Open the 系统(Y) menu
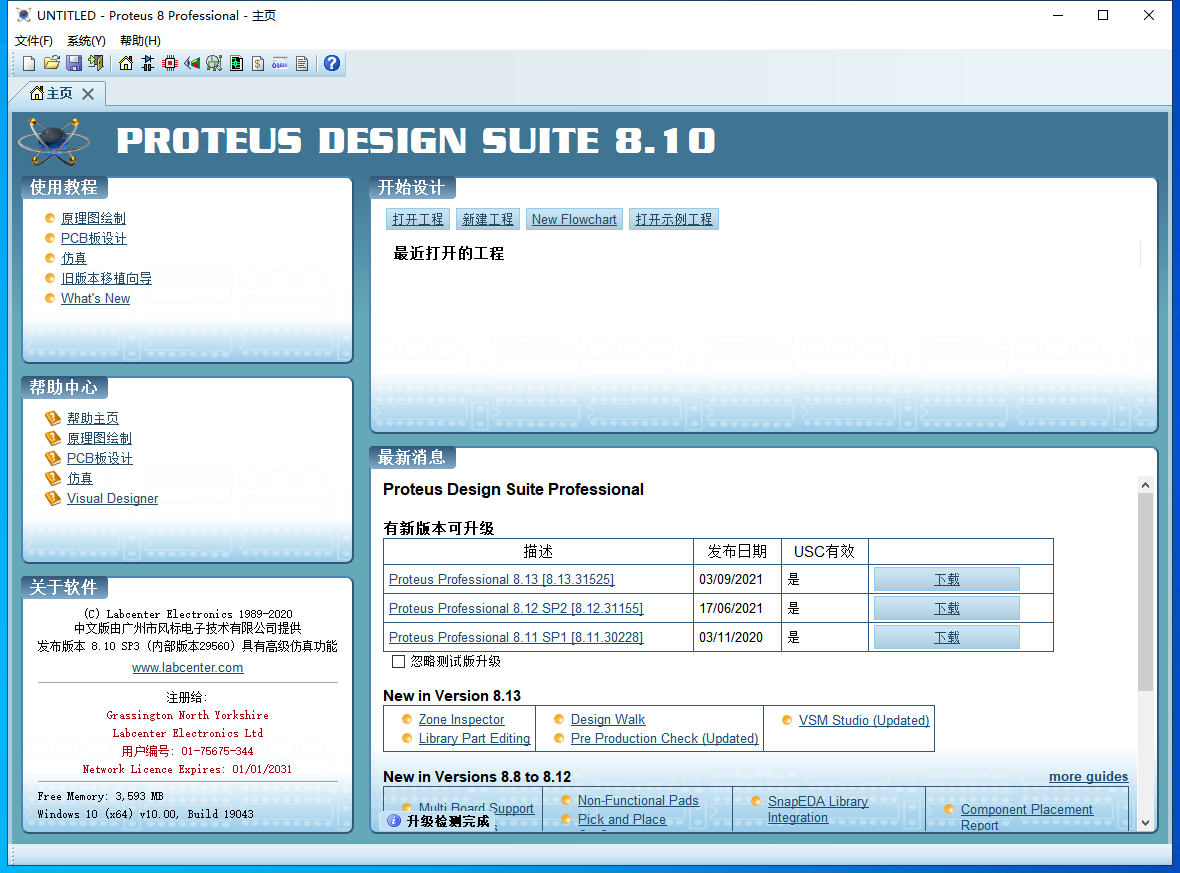 pyautogui.click(x=86, y=41)
